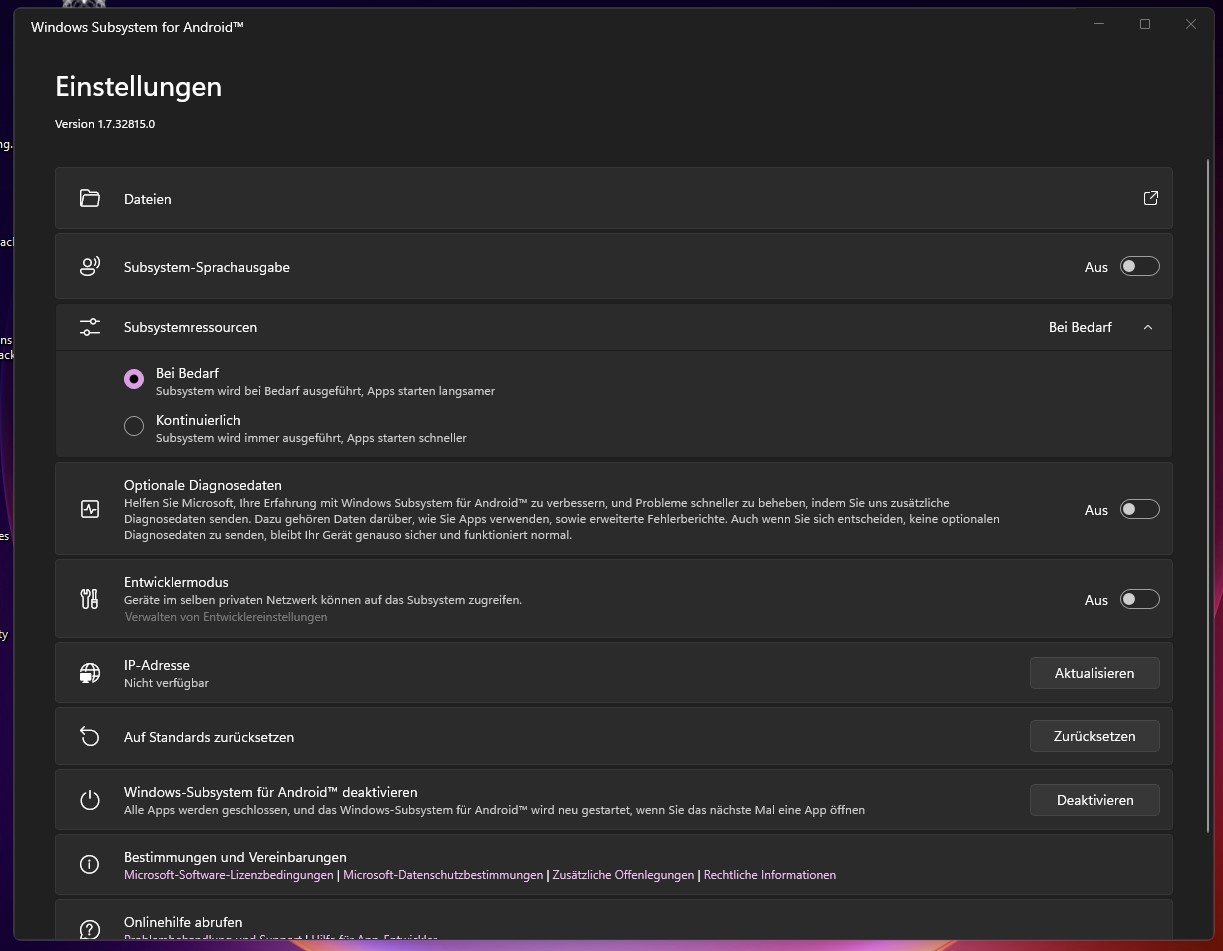
Task: Open Zusätzliche Offenlegungen link
Action: 623,875
